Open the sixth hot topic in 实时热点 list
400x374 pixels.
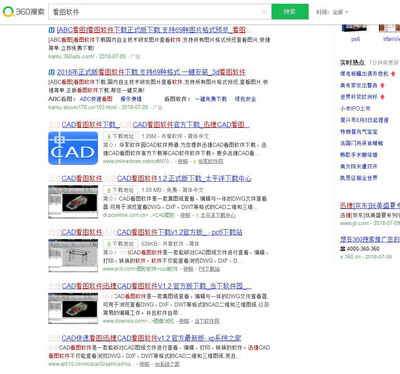coord(359,132)
